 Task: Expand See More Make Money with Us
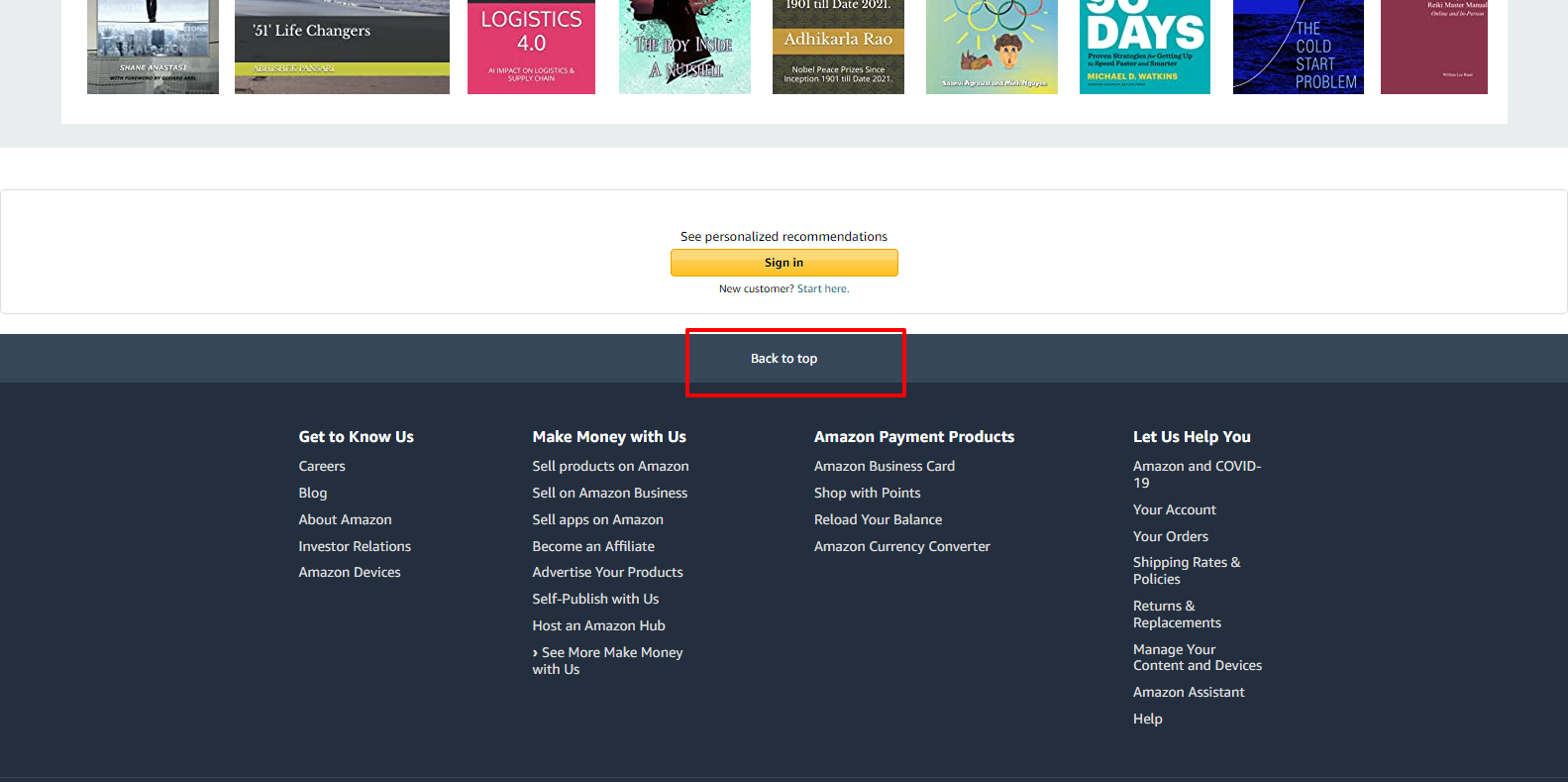[x=608, y=660]
